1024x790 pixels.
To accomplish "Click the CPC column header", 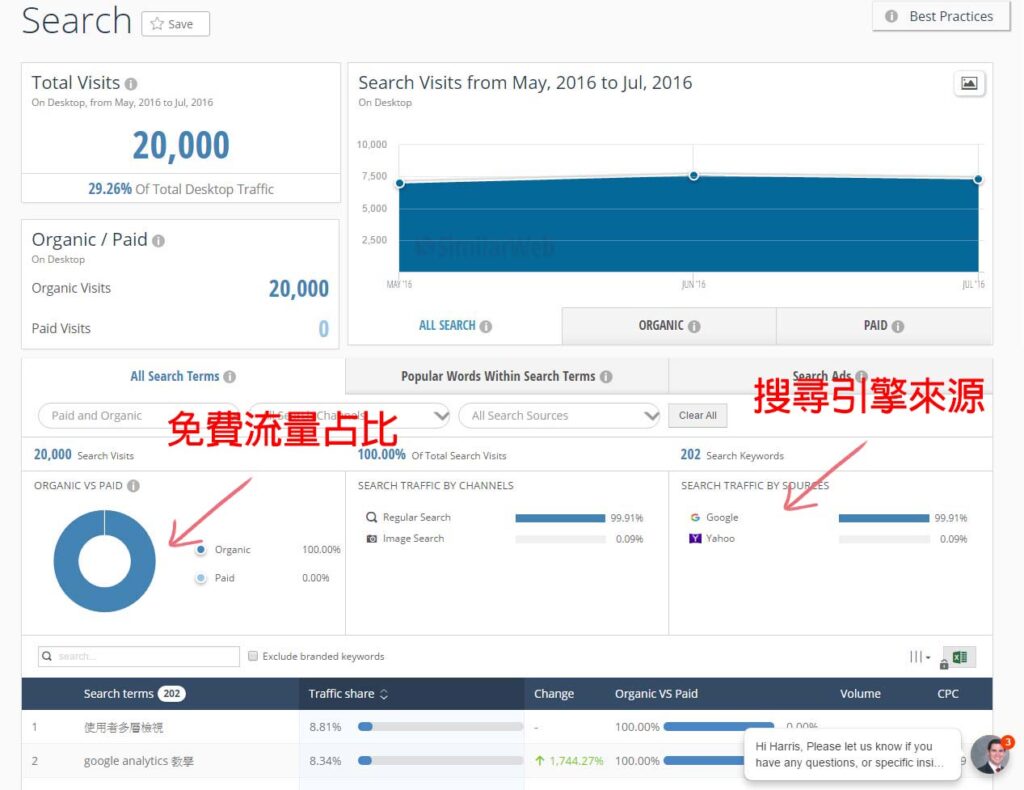I will click(948, 694).
